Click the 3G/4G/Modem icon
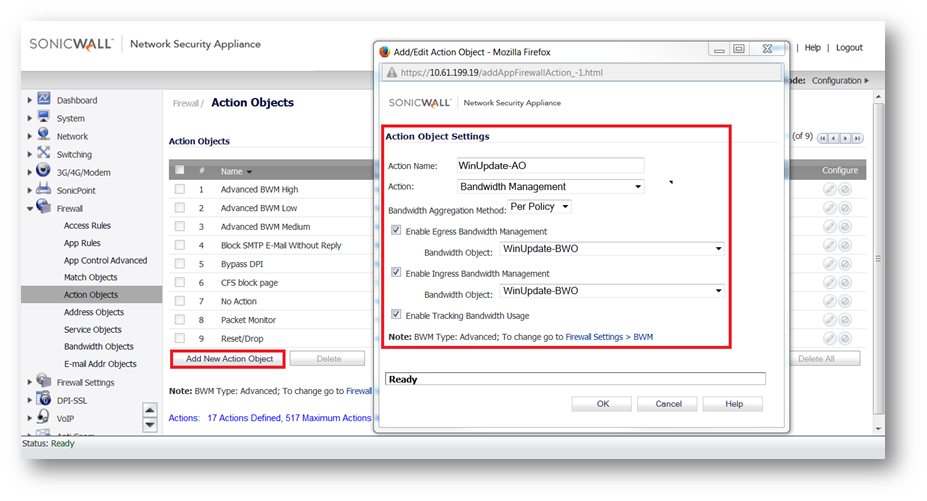The width and height of the screenshot is (927, 501). [44, 171]
